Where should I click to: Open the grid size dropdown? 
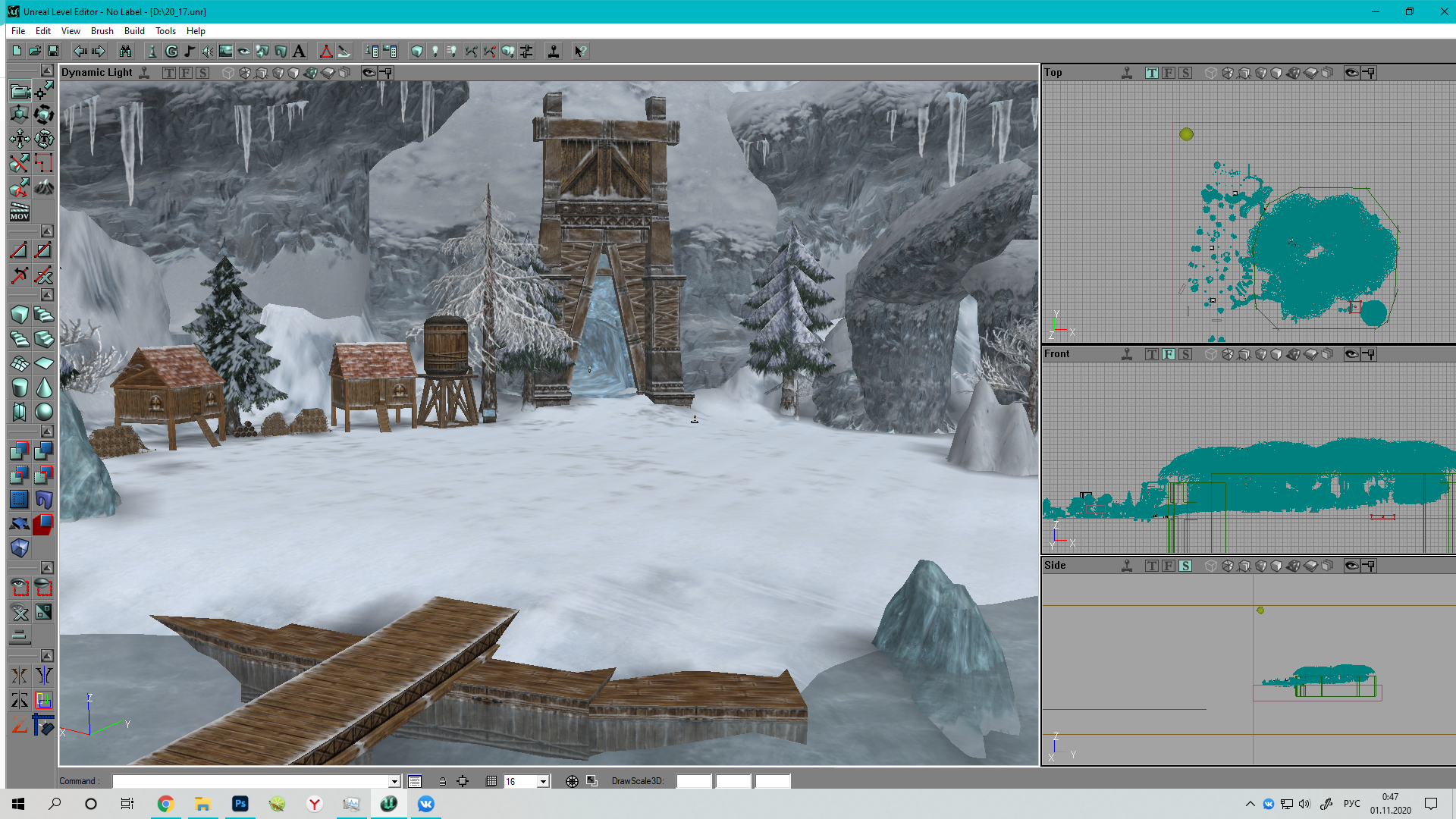pos(543,781)
